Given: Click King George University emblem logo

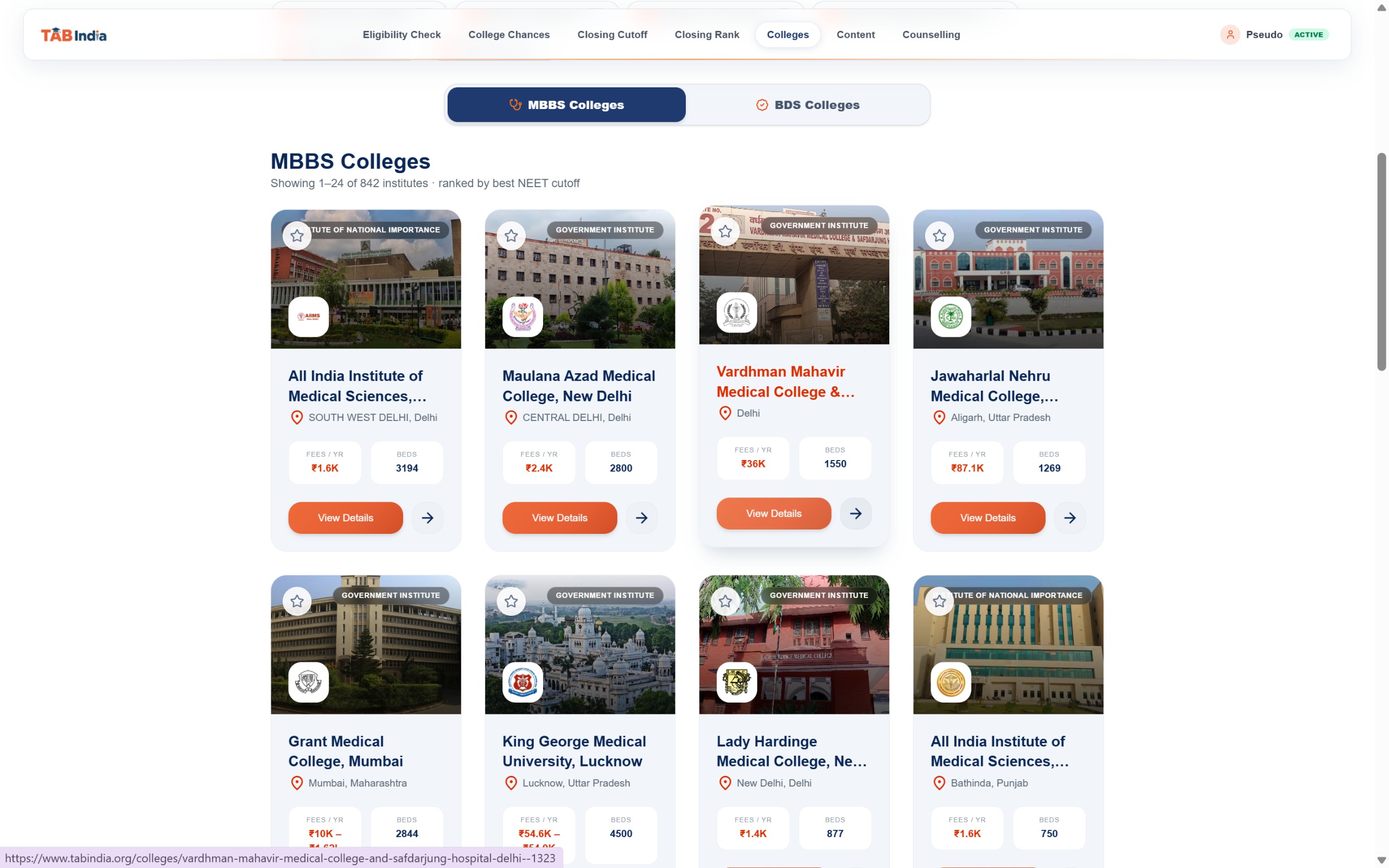Looking at the screenshot, I should [x=523, y=682].
